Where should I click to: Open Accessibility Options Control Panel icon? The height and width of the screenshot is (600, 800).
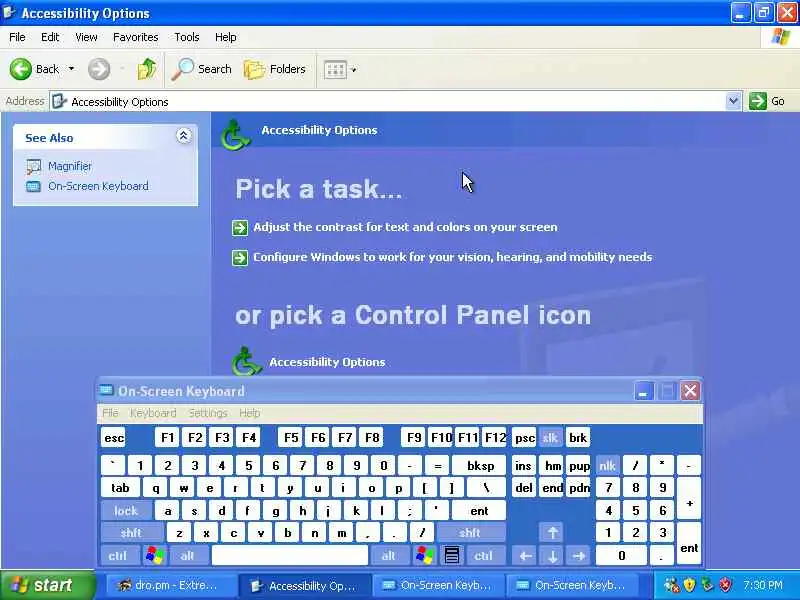tap(247, 361)
